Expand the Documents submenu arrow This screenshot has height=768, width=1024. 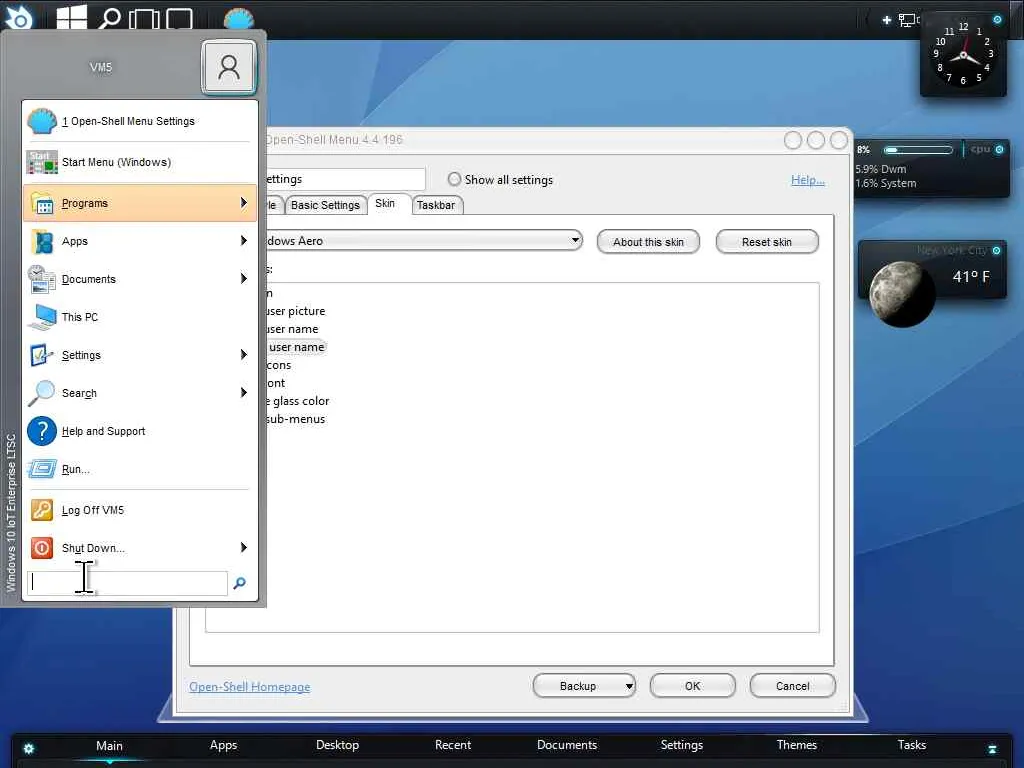point(244,279)
